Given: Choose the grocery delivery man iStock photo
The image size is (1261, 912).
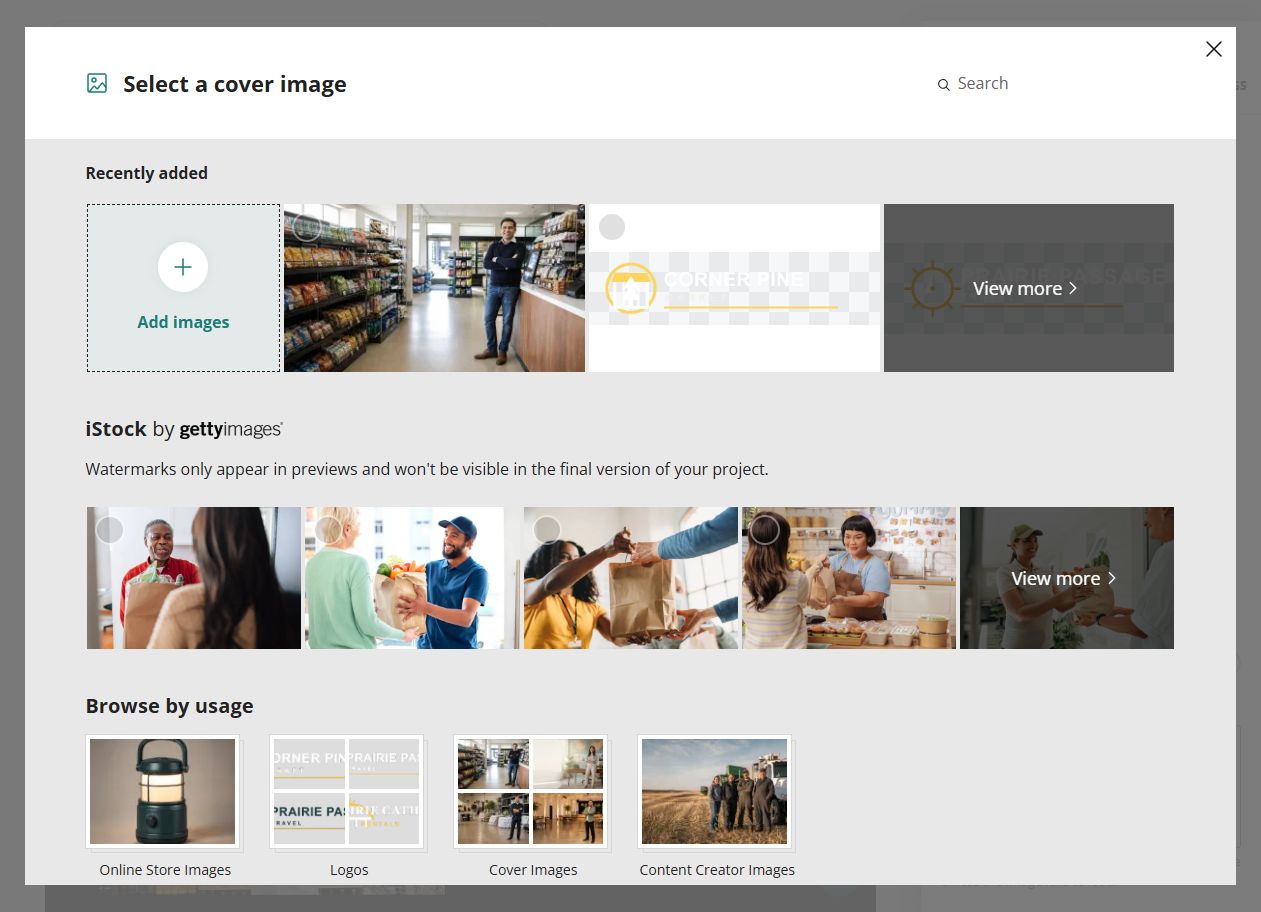Looking at the screenshot, I should coord(412,578).
